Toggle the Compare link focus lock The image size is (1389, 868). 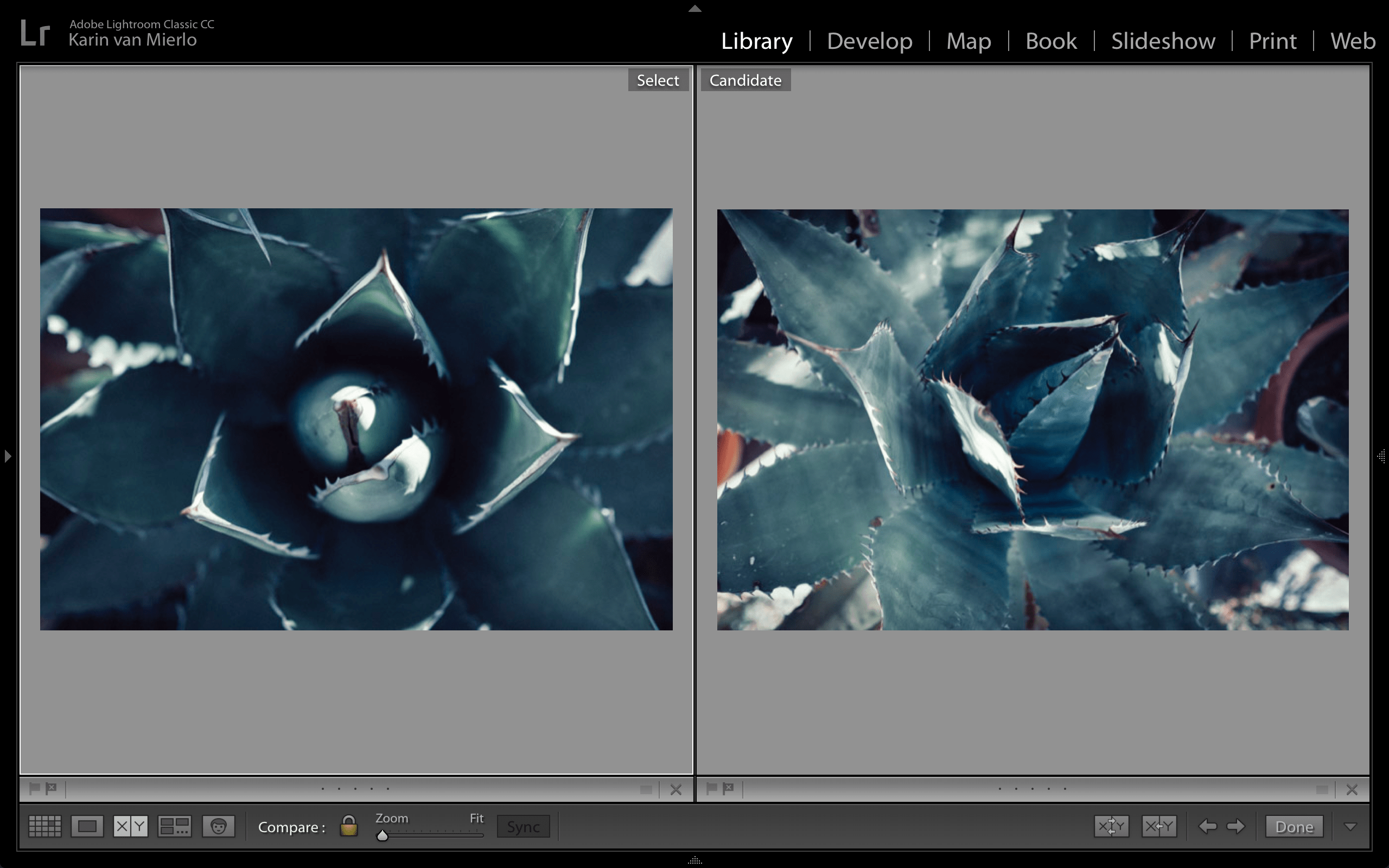click(348, 826)
